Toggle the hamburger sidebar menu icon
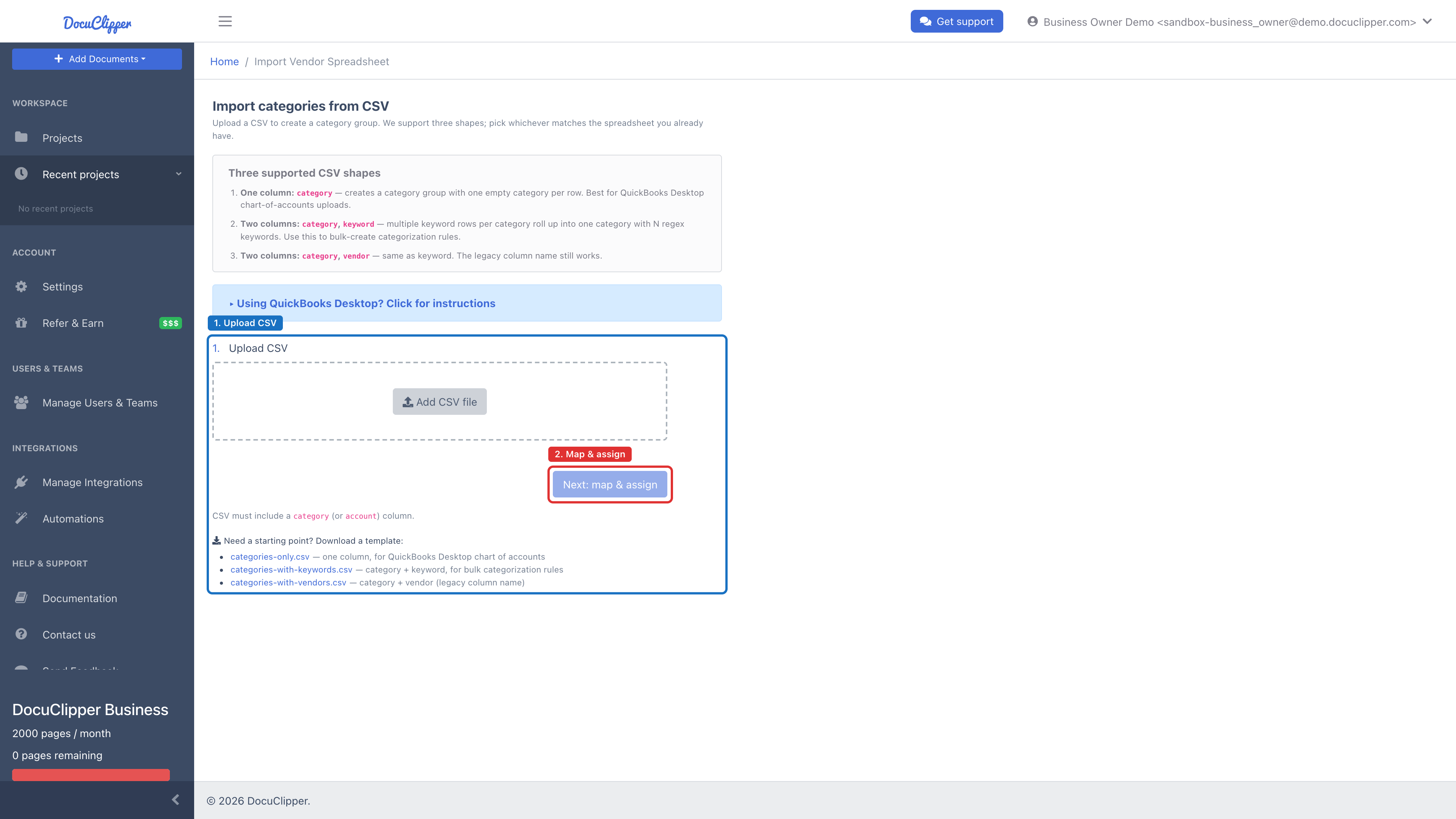Viewport: 1456px width, 819px height. point(225,22)
